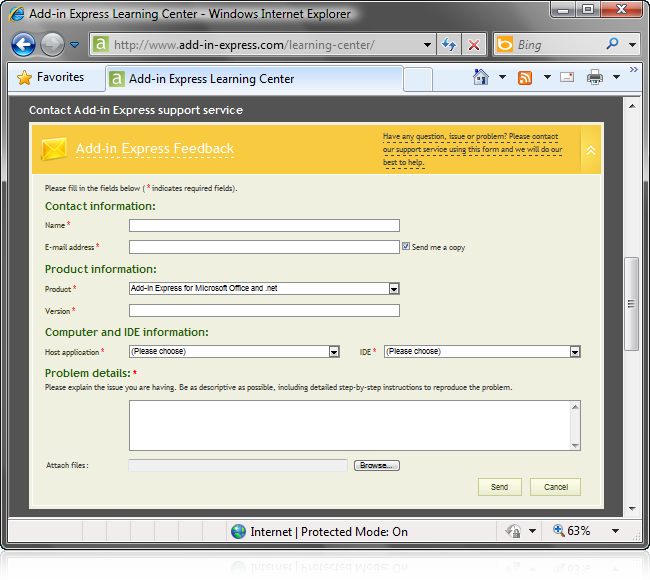Click the Cancel button
Image resolution: width=650 pixels, height=580 pixels.
pos(555,487)
